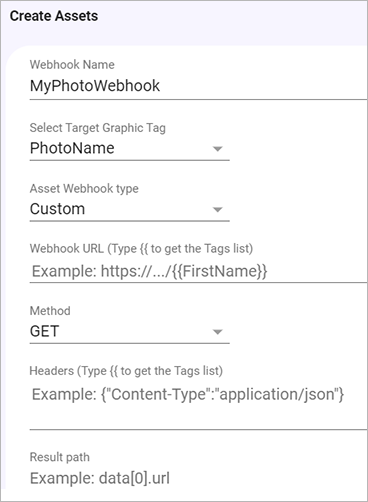368x502 pixels.
Task: Focus the Webhook URL input field
Action: click(x=199, y=271)
